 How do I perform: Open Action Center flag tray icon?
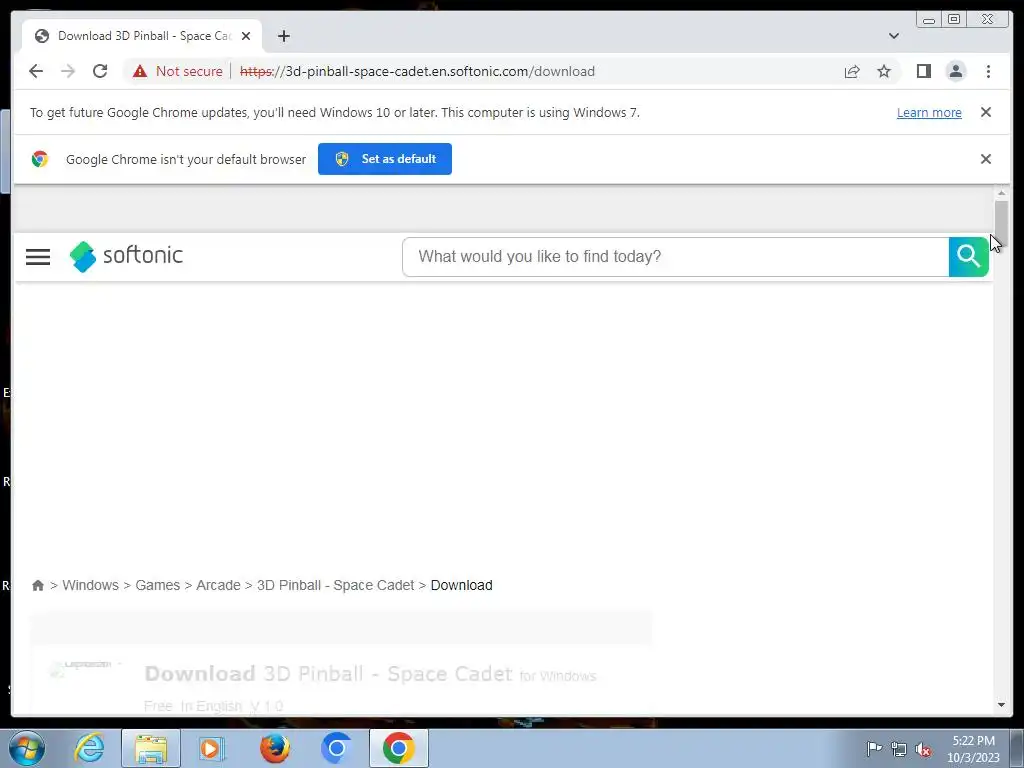[x=873, y=748]
